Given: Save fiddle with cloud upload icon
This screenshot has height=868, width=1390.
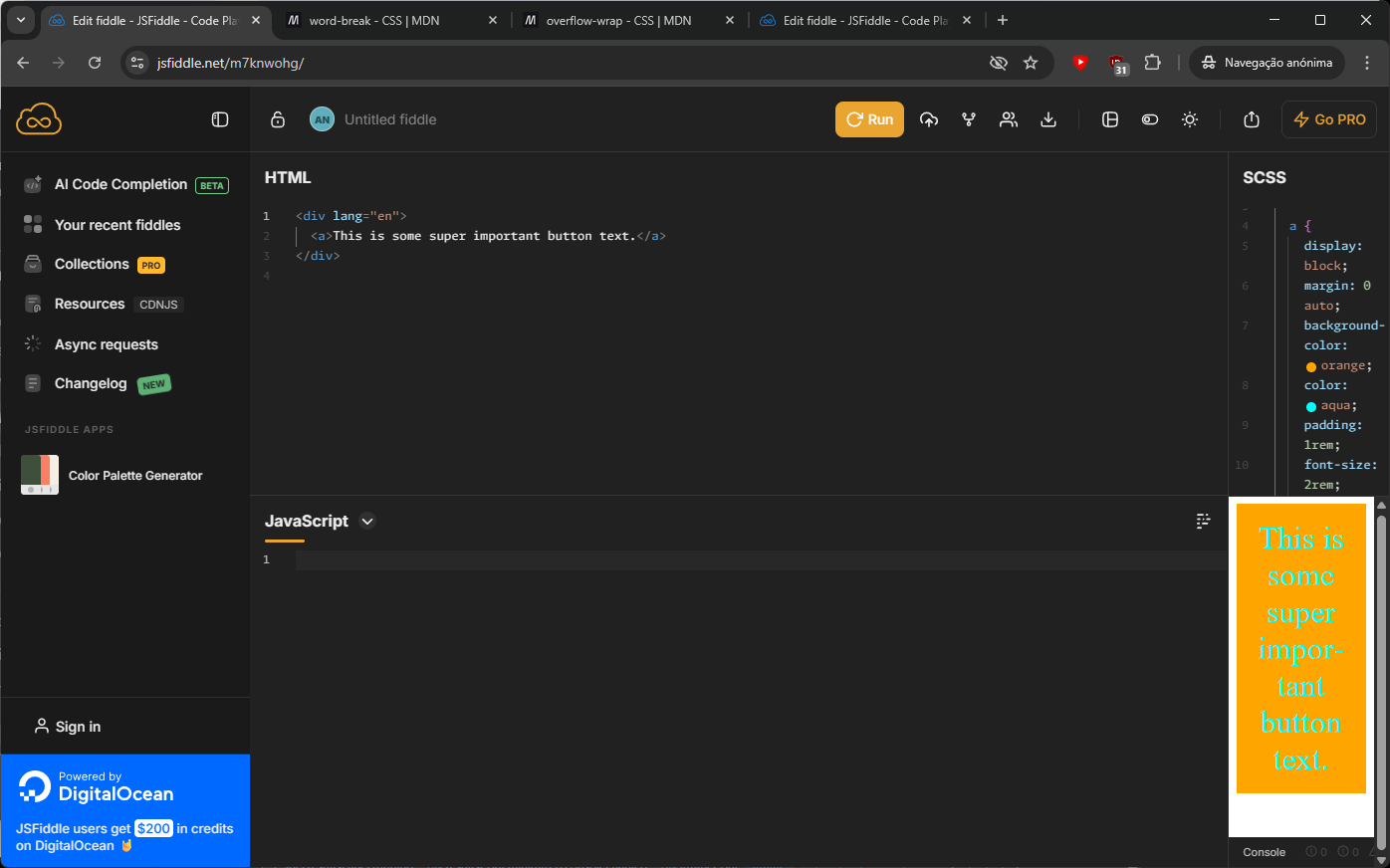Looking at the screenshot, I should click(929, 119).
